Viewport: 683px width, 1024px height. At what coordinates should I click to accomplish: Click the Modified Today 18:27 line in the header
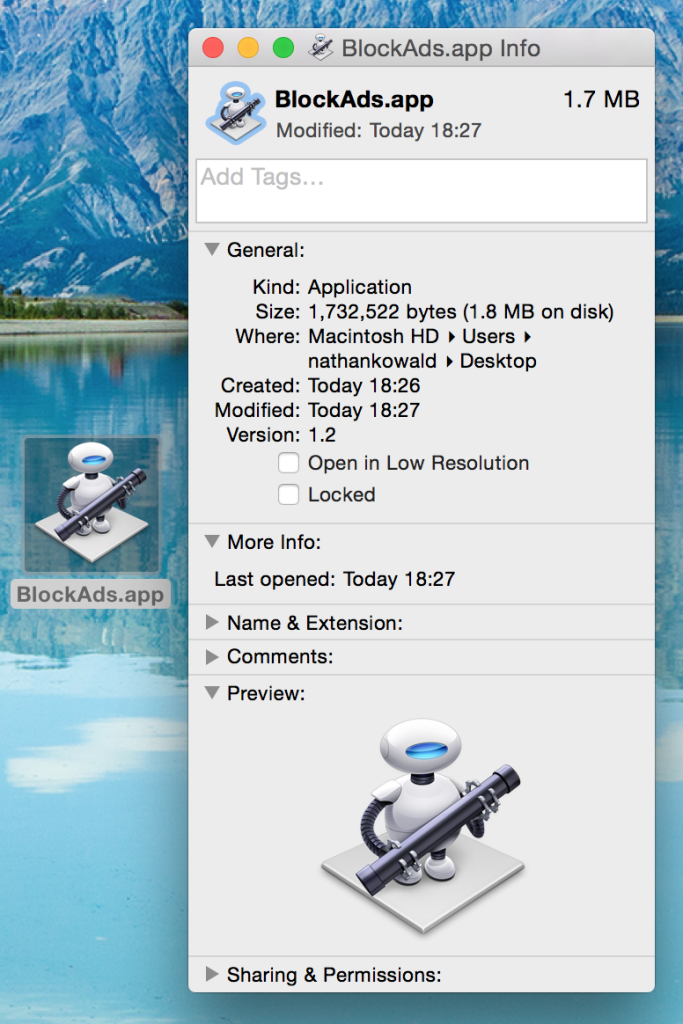379,131
